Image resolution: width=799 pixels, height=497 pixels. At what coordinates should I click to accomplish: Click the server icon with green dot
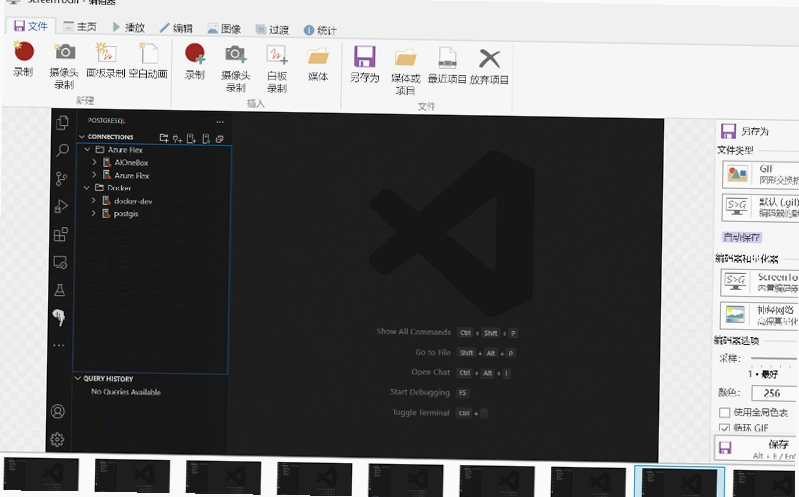[x=206, y=139]
